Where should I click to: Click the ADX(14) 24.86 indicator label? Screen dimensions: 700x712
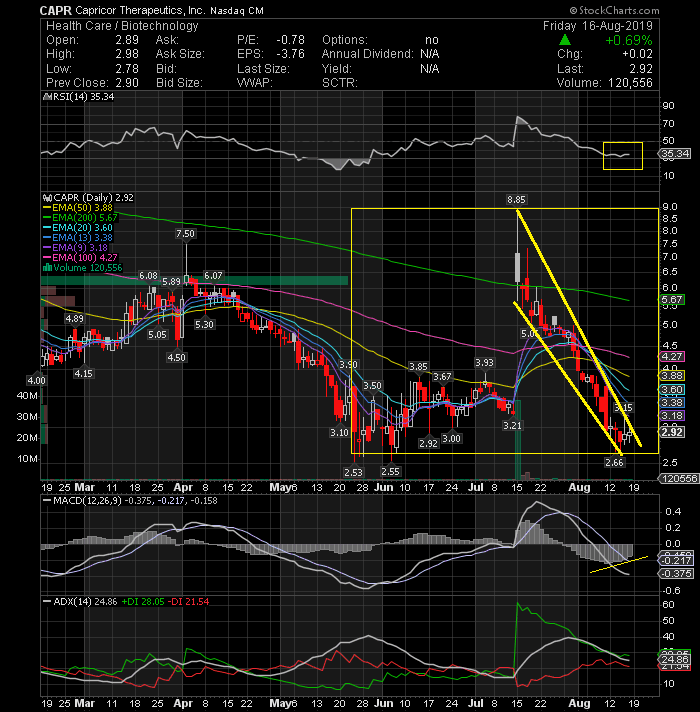tap(79, 602)
